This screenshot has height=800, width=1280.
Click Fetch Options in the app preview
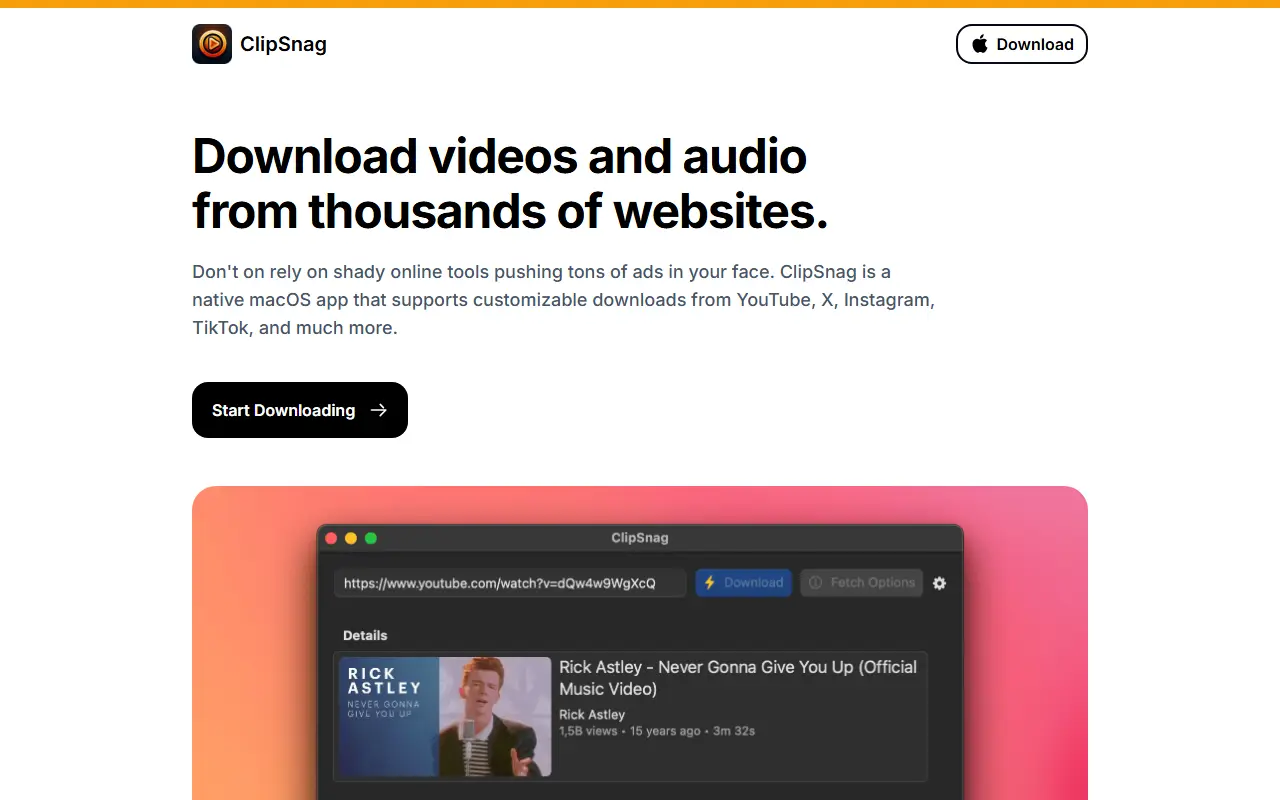(862, 583)
